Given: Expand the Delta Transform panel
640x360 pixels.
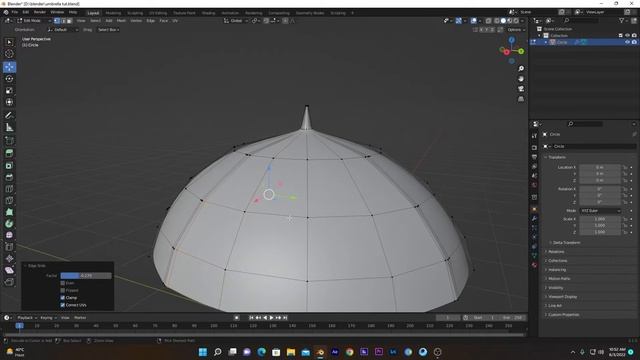Looking at the screenshot, I should click(x=566, y=242).
